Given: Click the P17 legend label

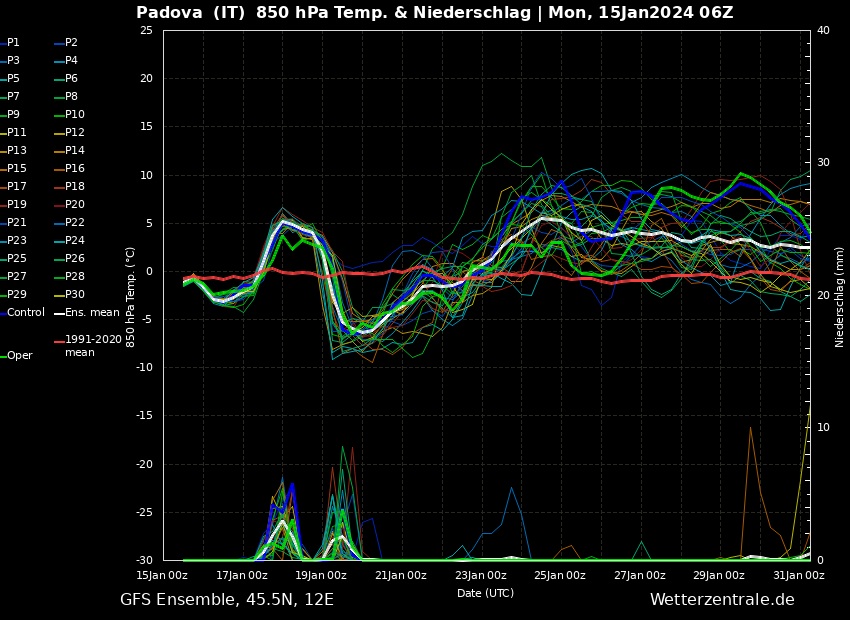Looking at the screenshot, I should pos(17,186).
